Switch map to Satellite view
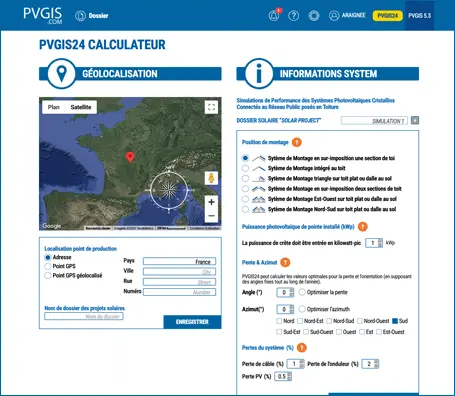The image size is (455, 396). [81, 107]
